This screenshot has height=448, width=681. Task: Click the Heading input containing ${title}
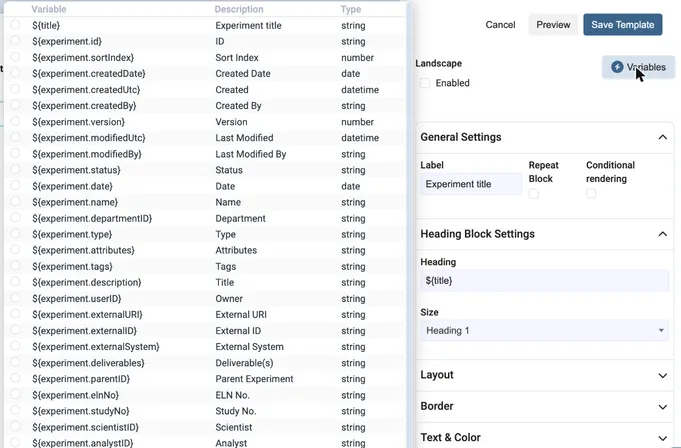[544, 280]
